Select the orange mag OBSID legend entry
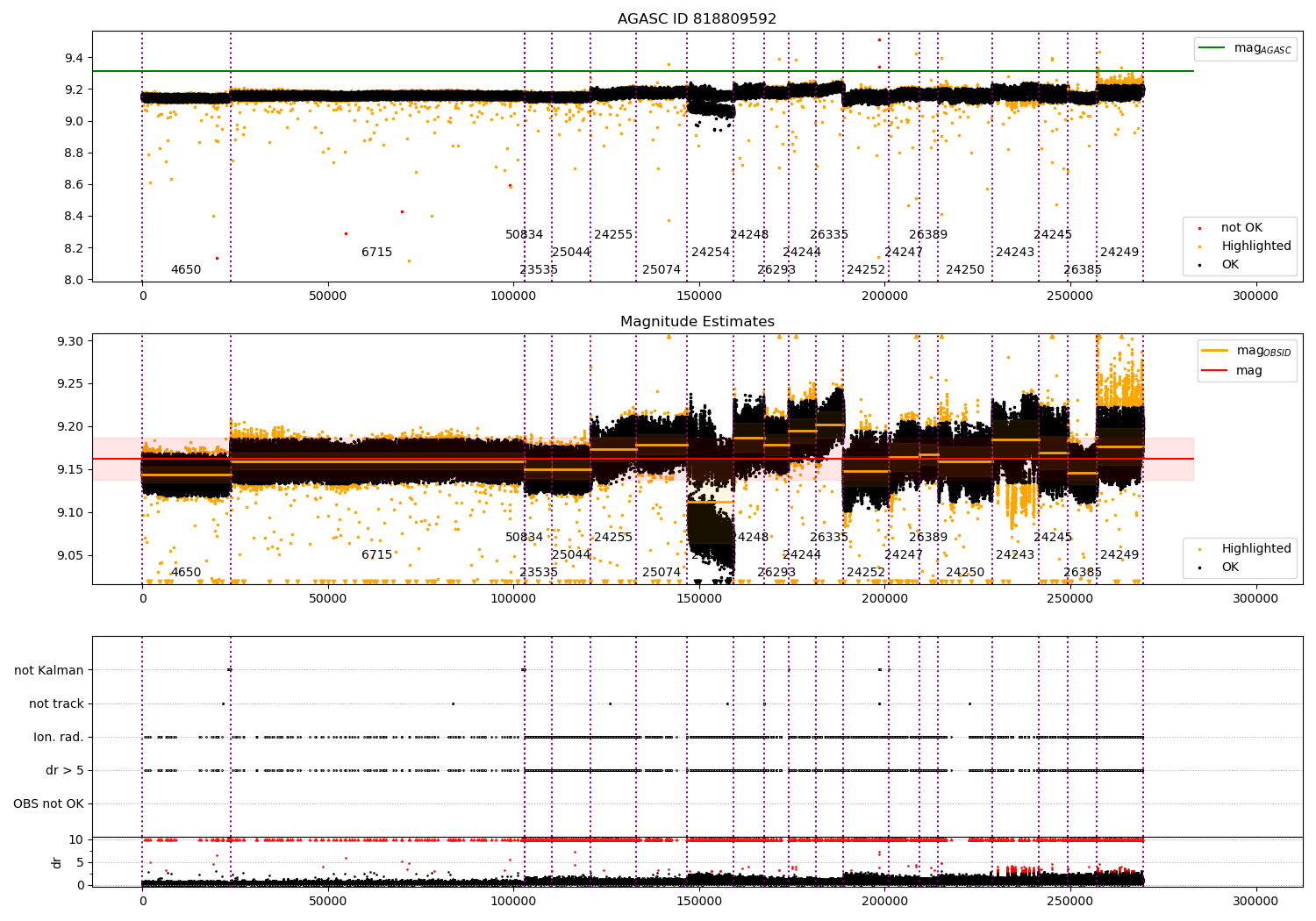 coord(1247,351)
